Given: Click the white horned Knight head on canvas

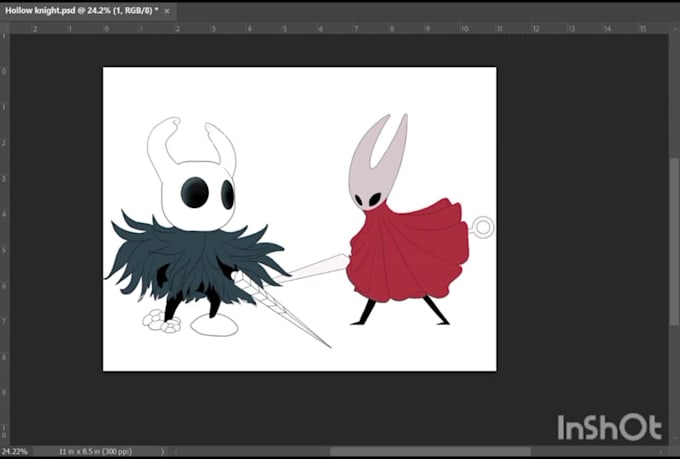Looking at the screenshot, I should [193, 176].
